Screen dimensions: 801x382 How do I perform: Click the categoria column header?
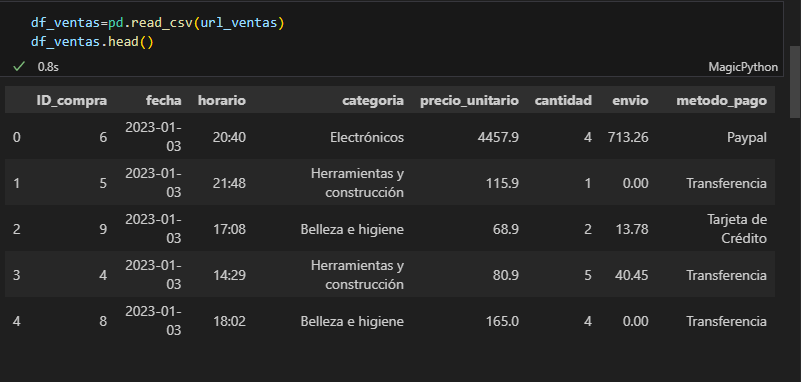pyautogui.click(x=373, y=101)
